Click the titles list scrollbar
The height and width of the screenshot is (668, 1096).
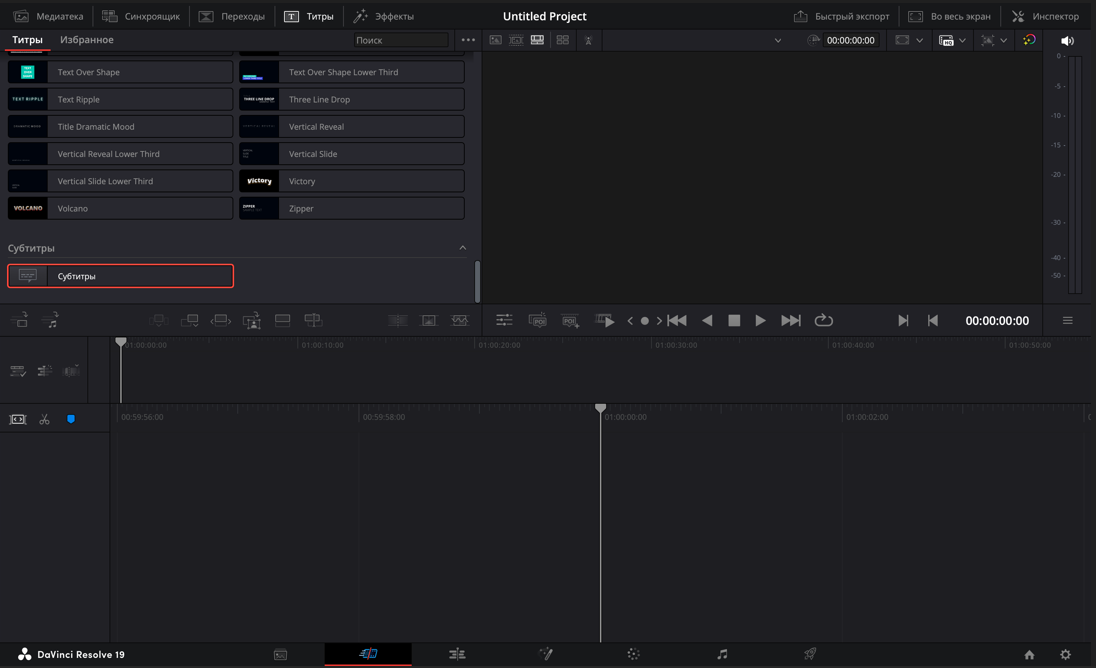tap(477, 282)
